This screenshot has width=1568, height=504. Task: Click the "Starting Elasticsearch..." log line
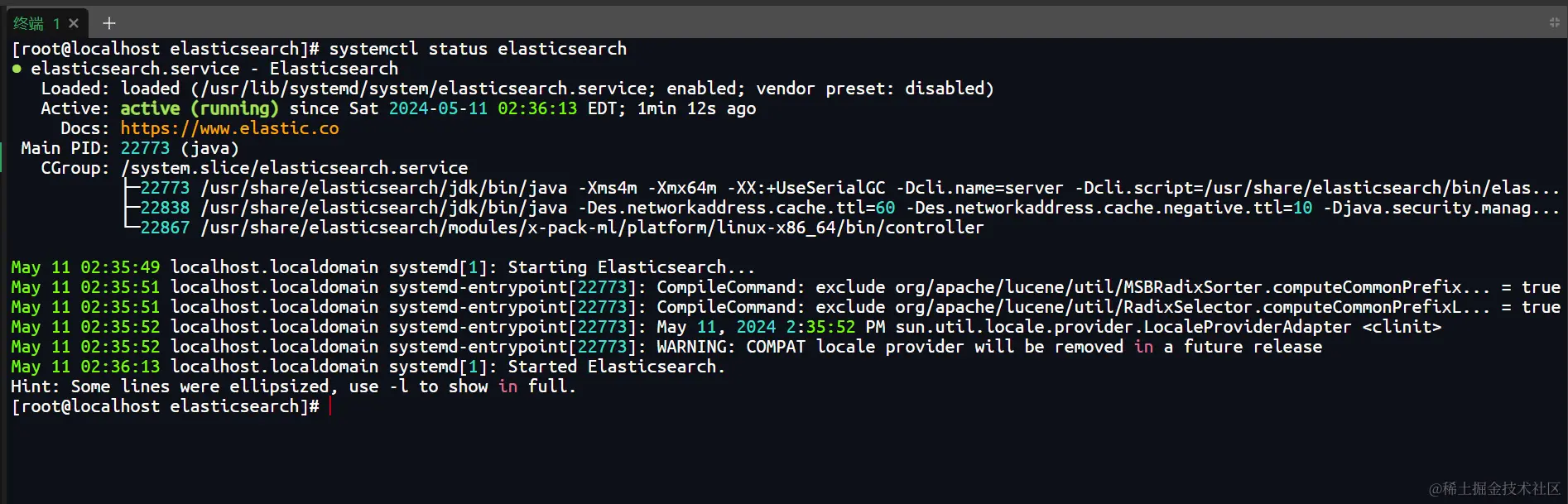(631, 267)
